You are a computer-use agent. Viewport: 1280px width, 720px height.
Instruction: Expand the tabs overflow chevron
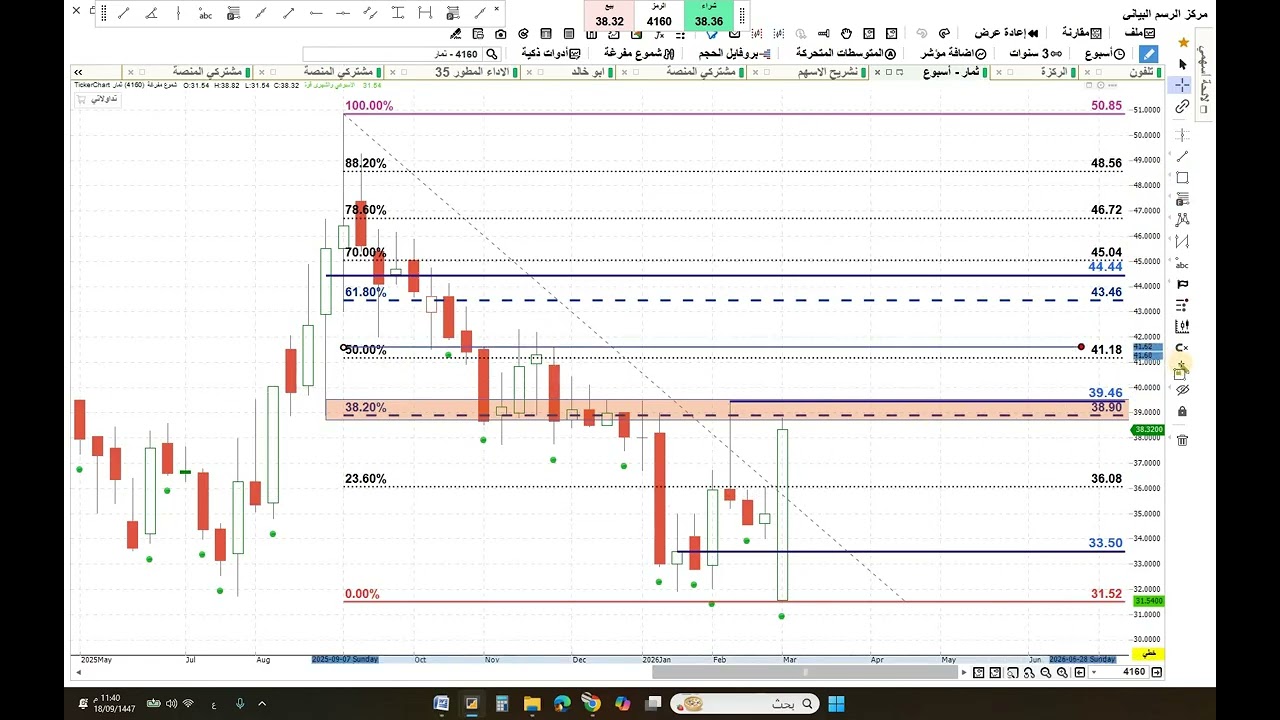[x=78, y=72]
